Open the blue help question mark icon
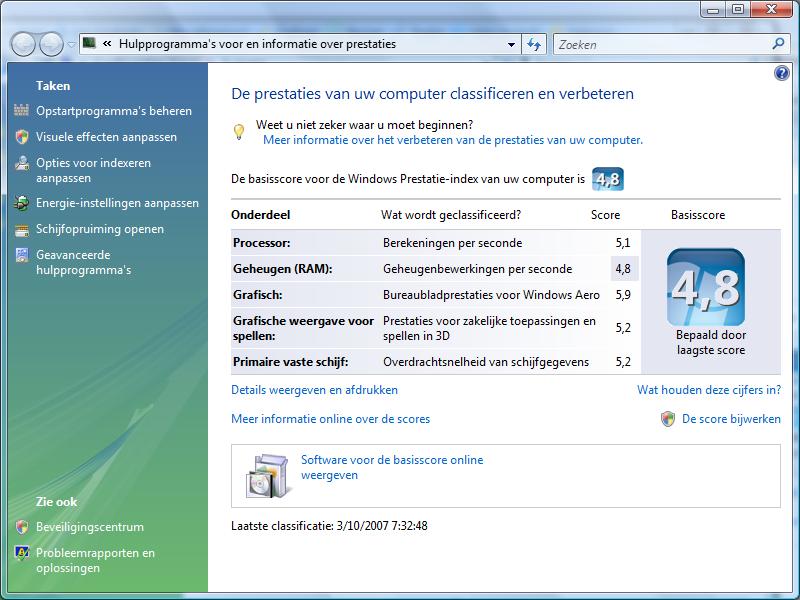The image size is (800, 600). click(x=781, y=73)
